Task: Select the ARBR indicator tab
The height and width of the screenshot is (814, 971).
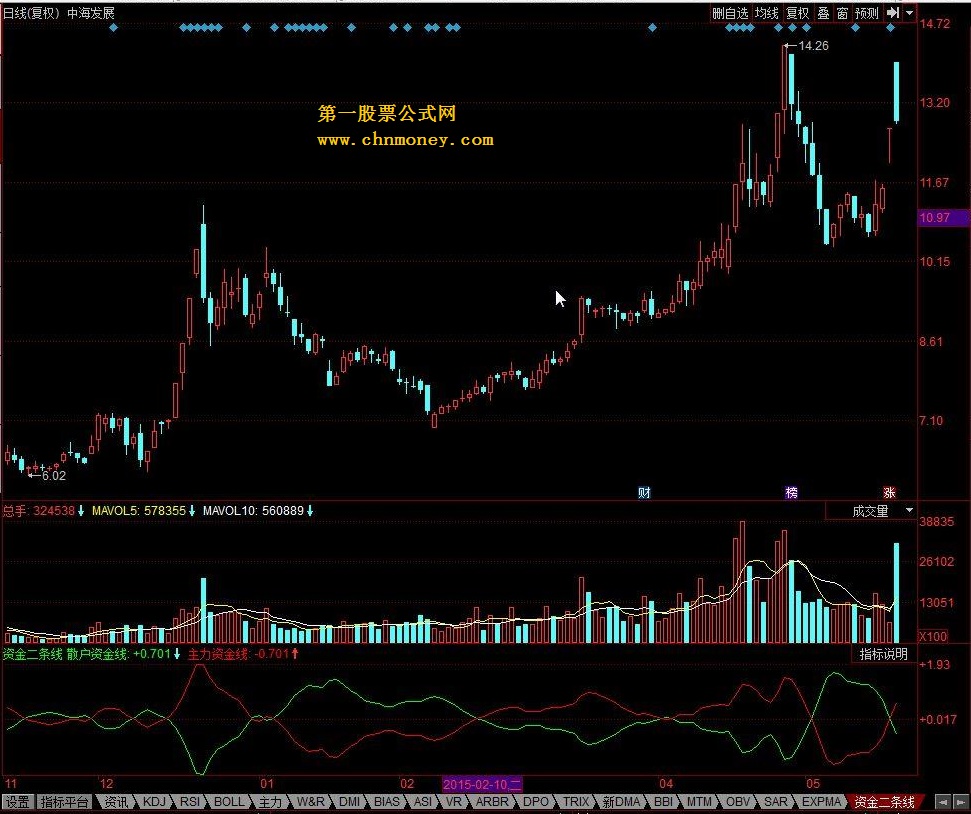Action: coord(492,802)
